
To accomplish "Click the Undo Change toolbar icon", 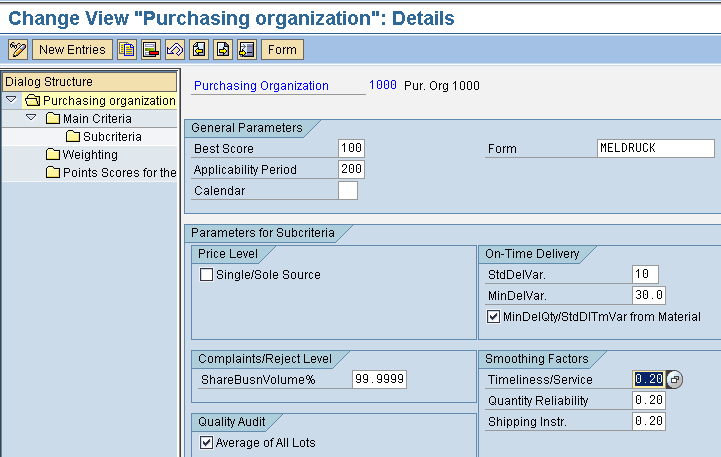I will (175, 49).
